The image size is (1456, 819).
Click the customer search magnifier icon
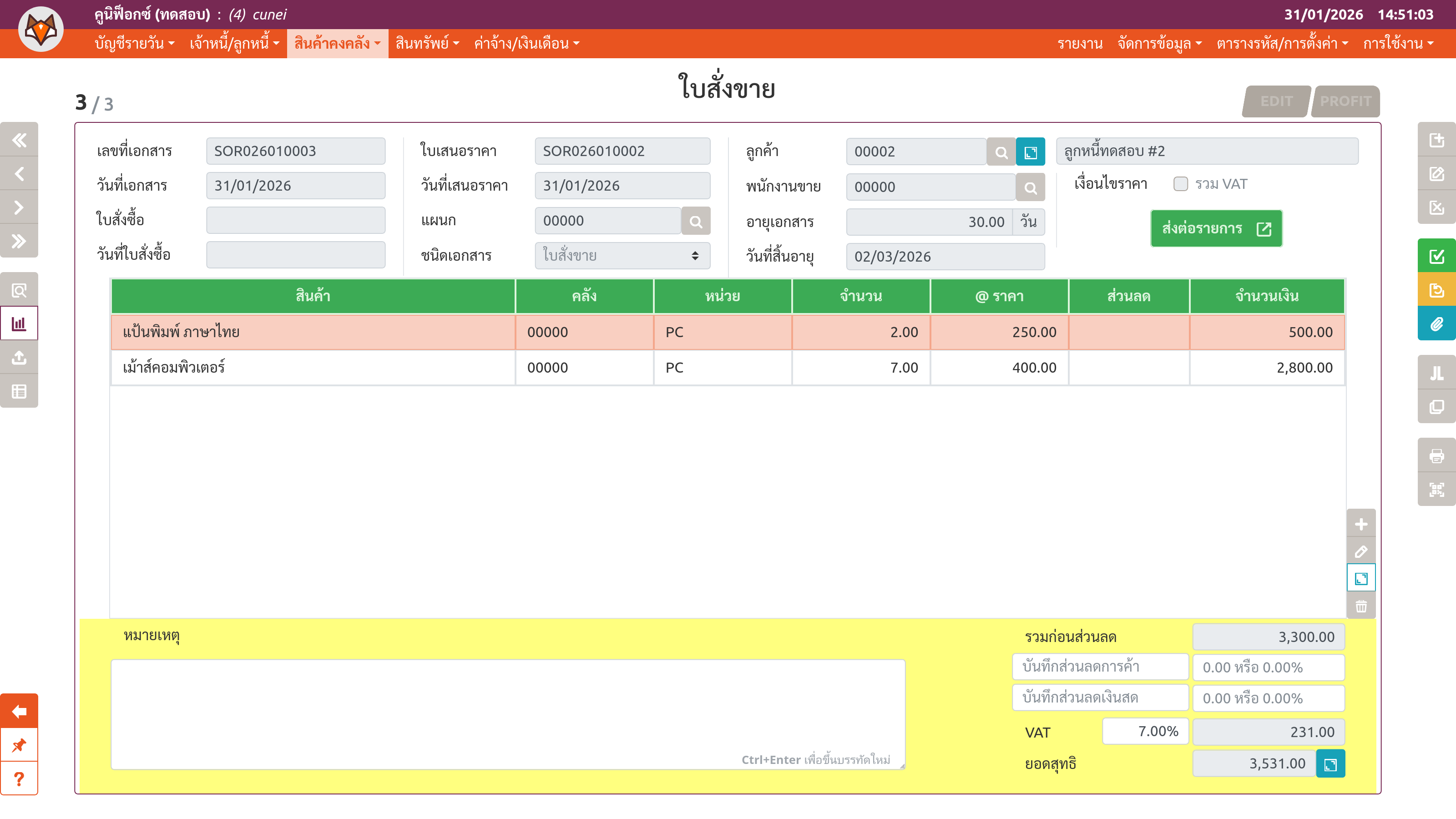[1001, 152]
